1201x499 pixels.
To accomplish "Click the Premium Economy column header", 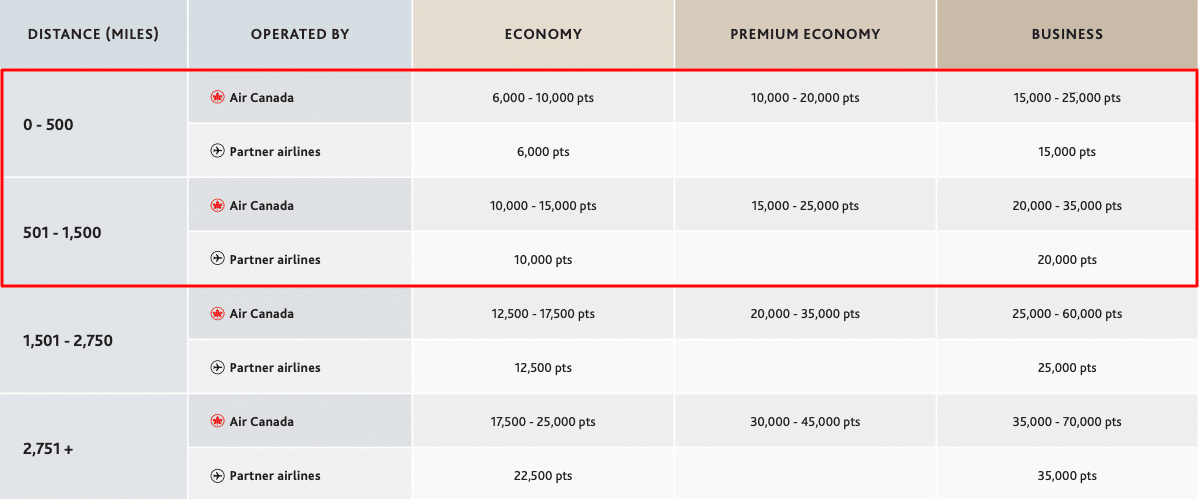I will pos(805,34).
